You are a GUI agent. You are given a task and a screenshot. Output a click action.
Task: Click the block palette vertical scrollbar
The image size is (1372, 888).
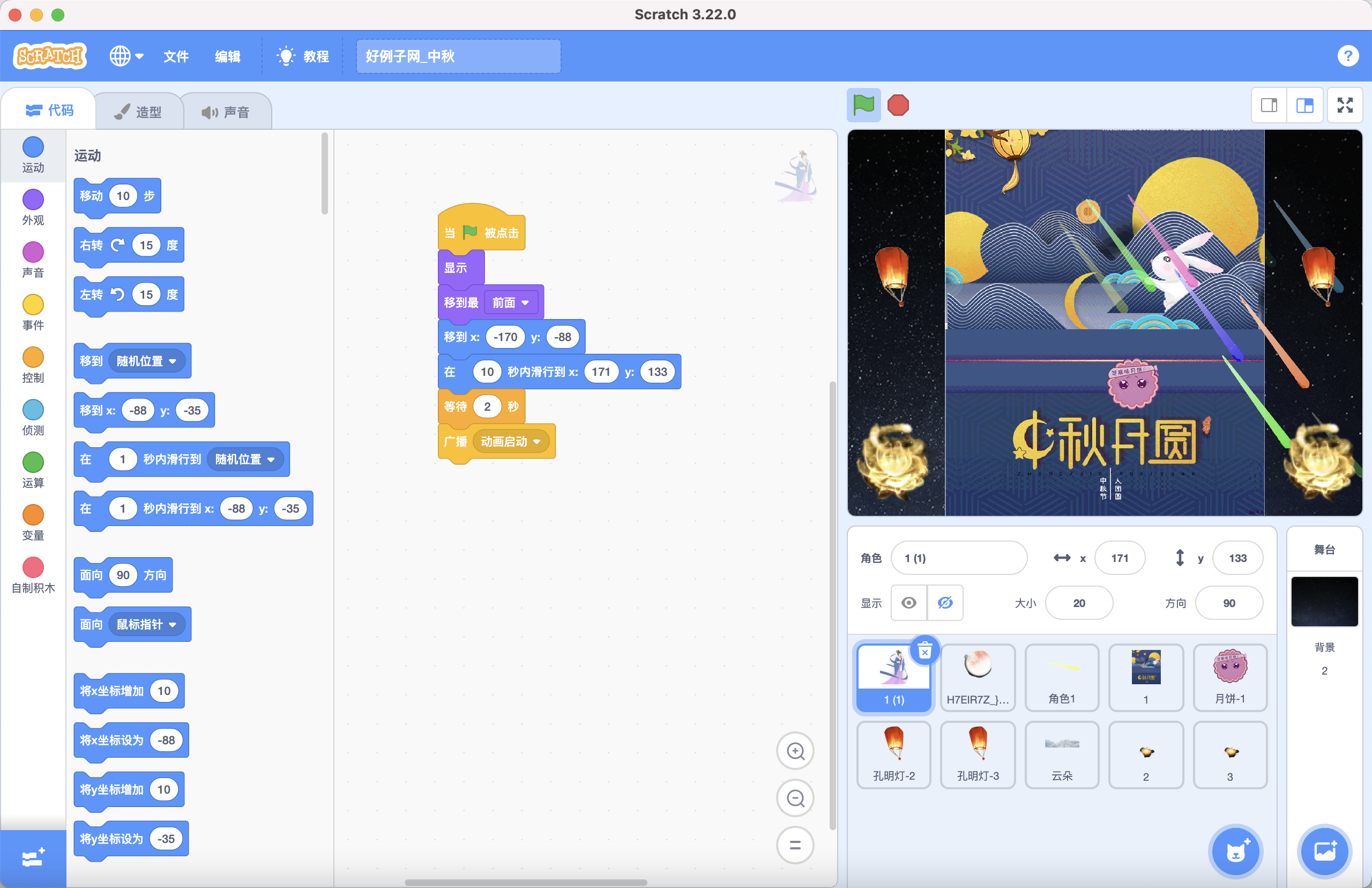tap(325, 173)
